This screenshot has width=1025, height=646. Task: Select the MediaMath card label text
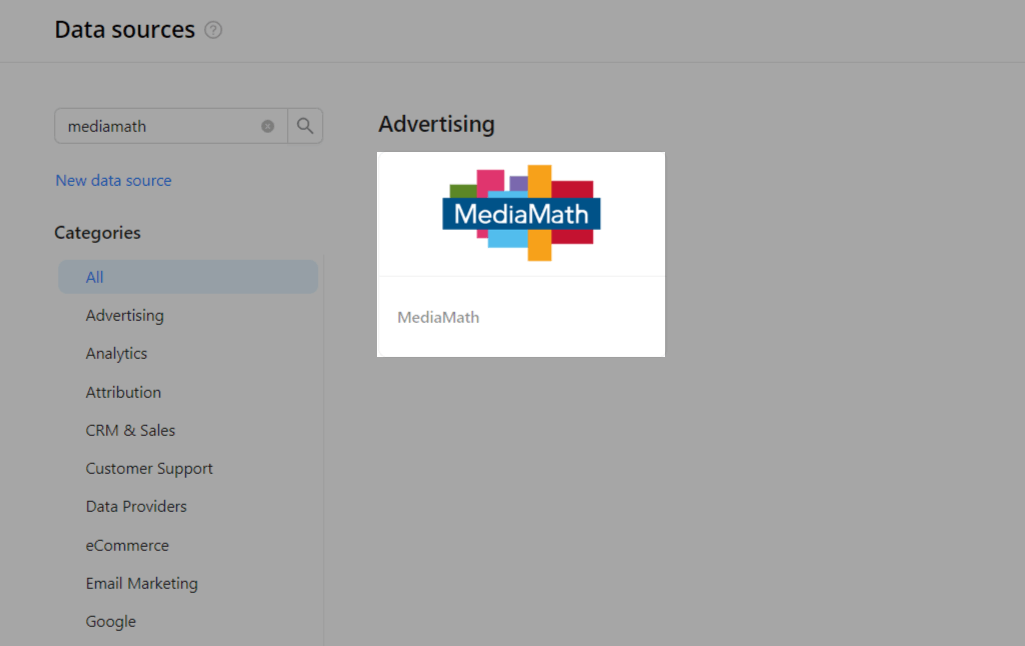[x=439, y=318]
